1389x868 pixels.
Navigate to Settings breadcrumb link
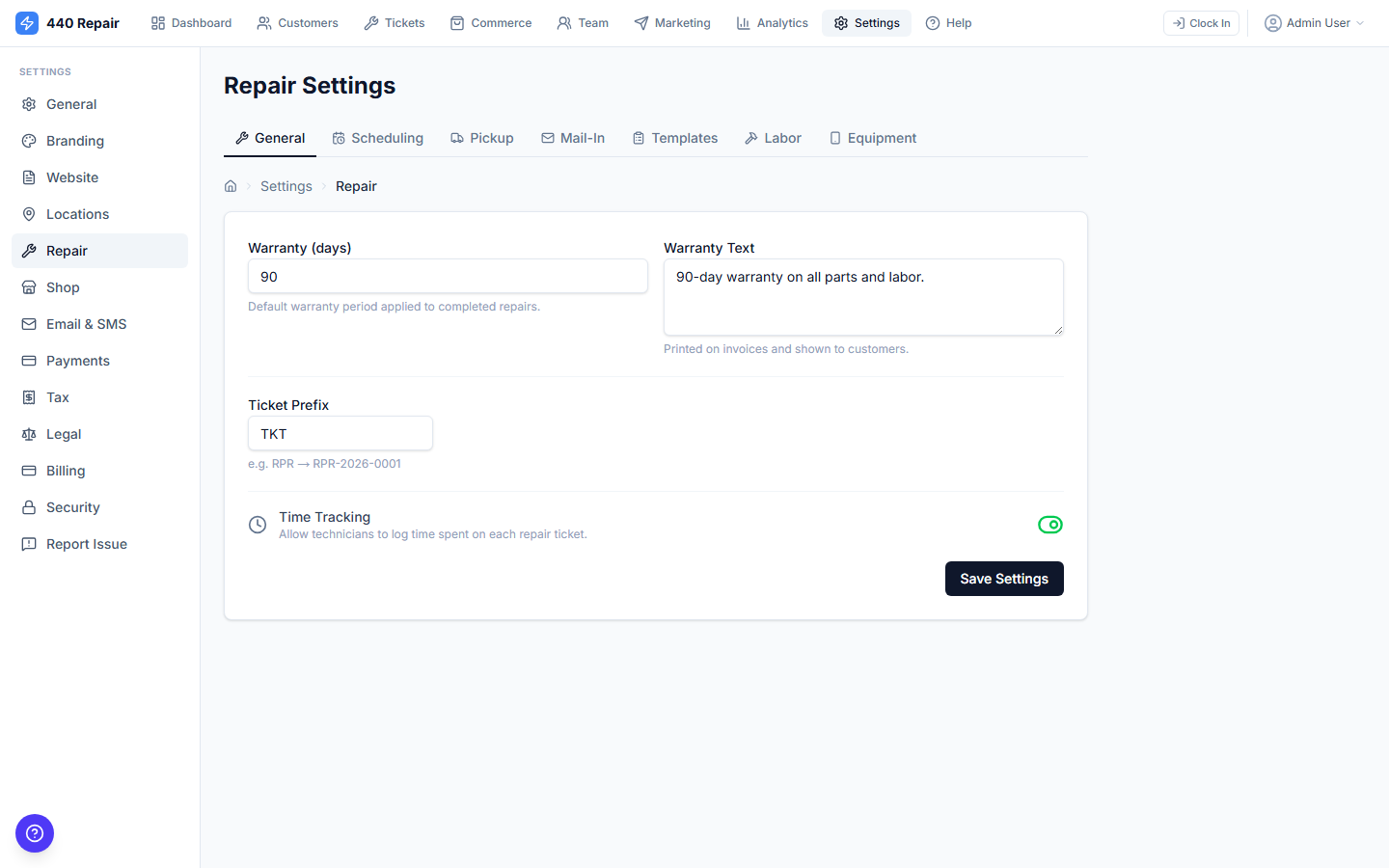tap(286, 185)
